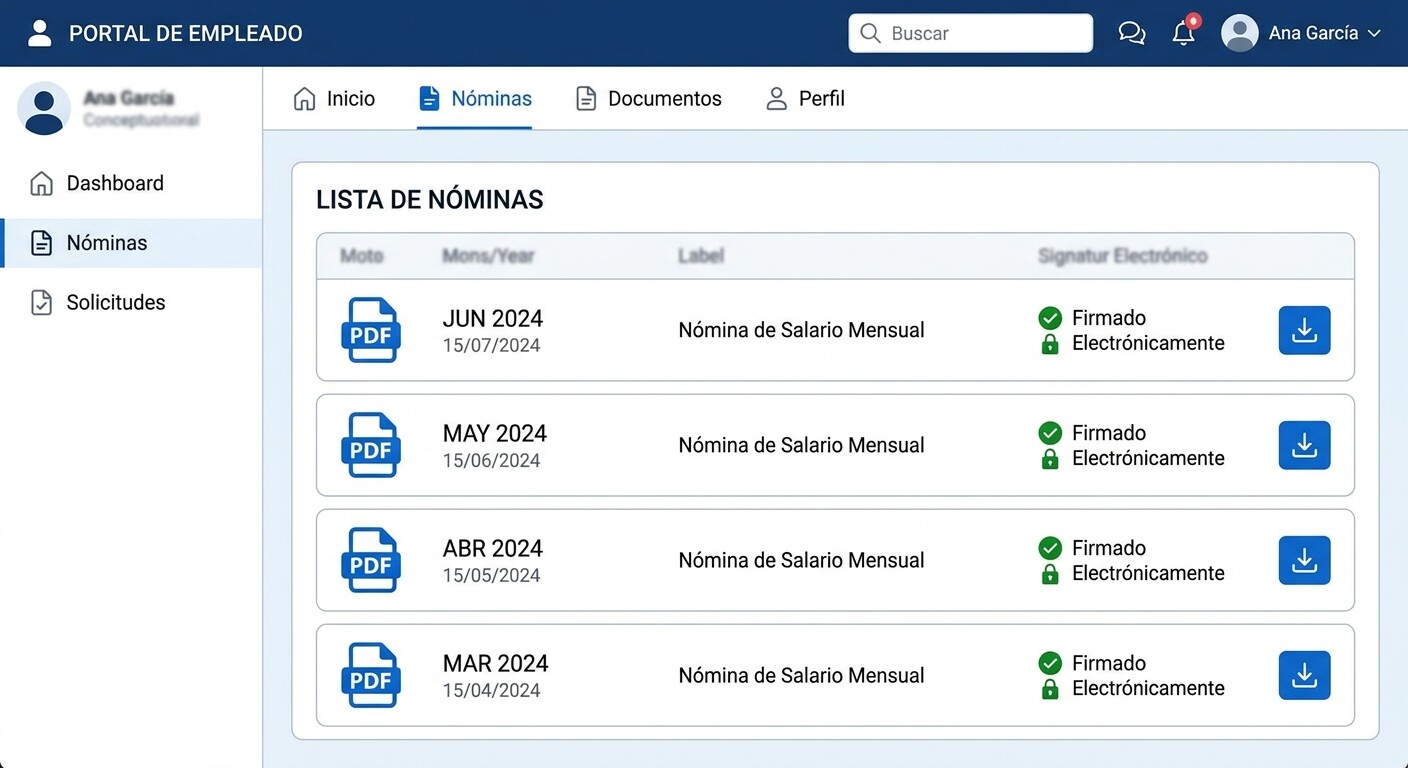This screenshot has width=1408, height=768.
Task: Click the PORTAL DE EMPLEADO title
Action: pyautogui.click(x=186, y=33)
